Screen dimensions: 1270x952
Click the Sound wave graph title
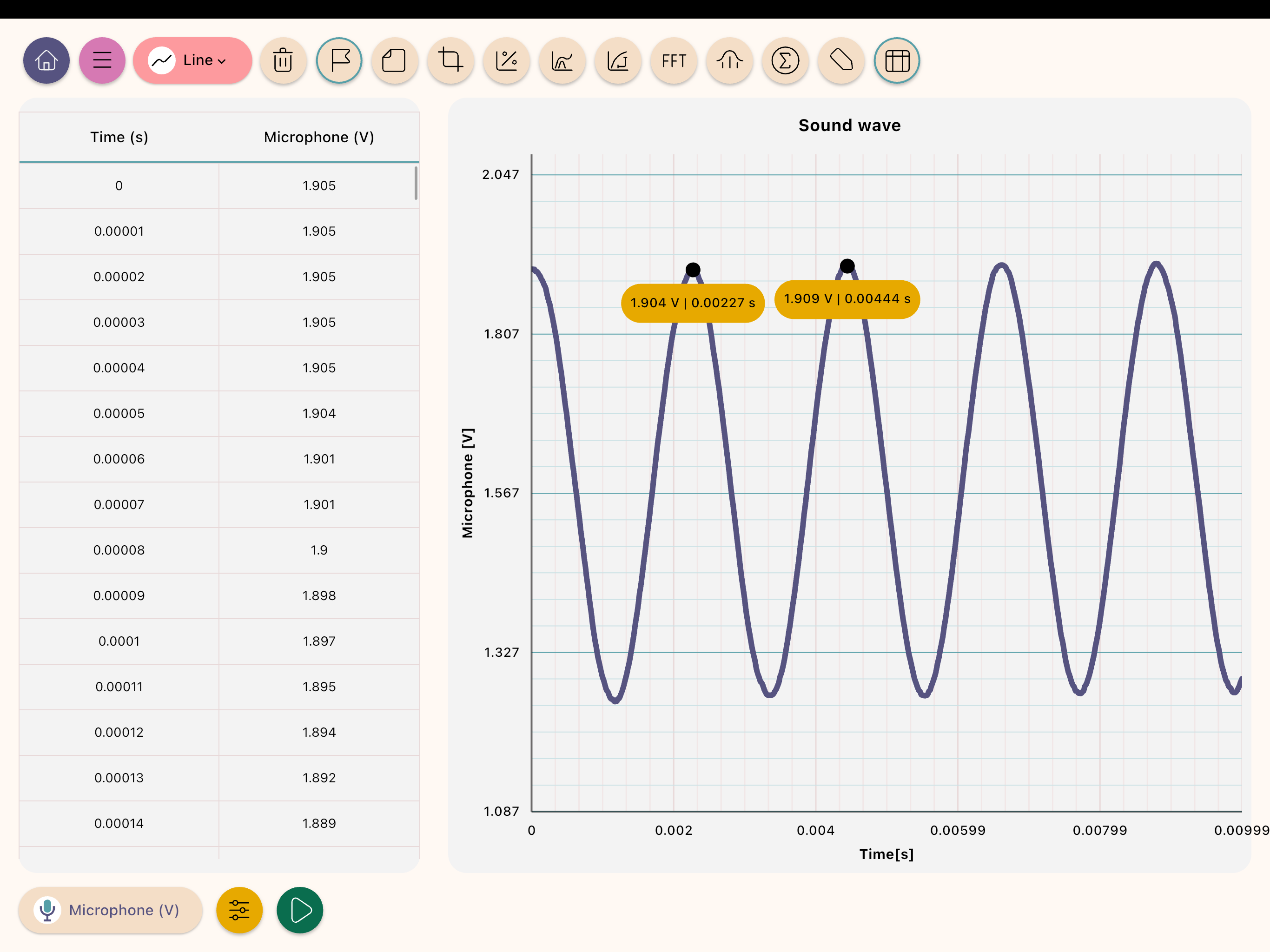point(849,125)
